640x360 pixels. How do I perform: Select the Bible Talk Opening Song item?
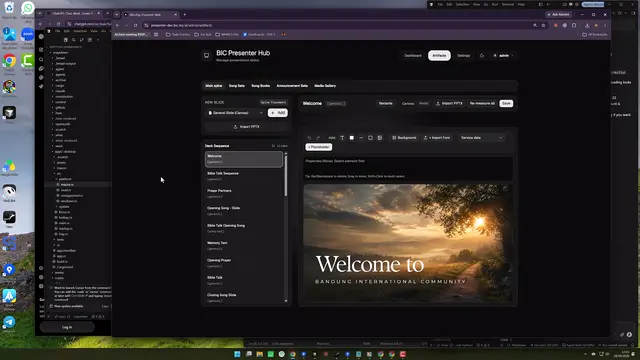click(x=244, y=228)
